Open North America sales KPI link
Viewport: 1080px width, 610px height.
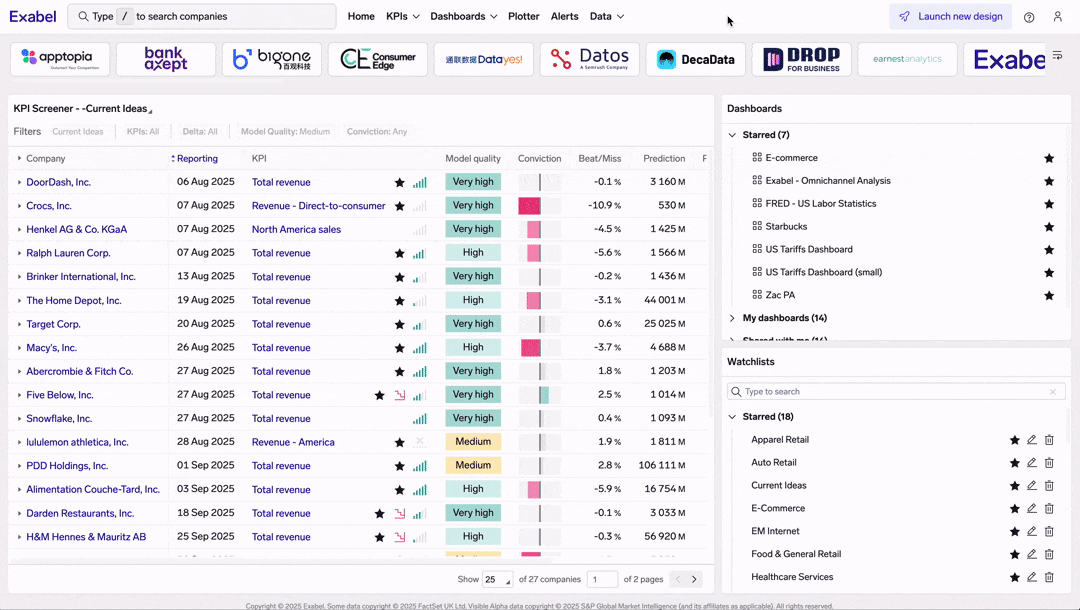[296, 229]
